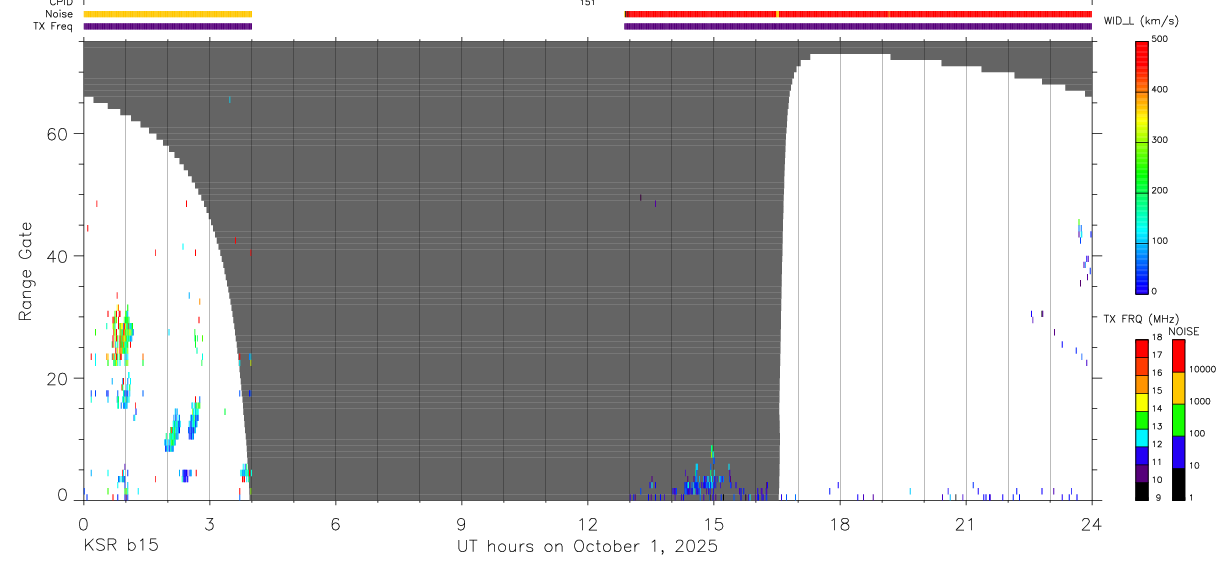
Task: Select the purple segment of TX FRQ colorbar
Action: coord(1141,473)
